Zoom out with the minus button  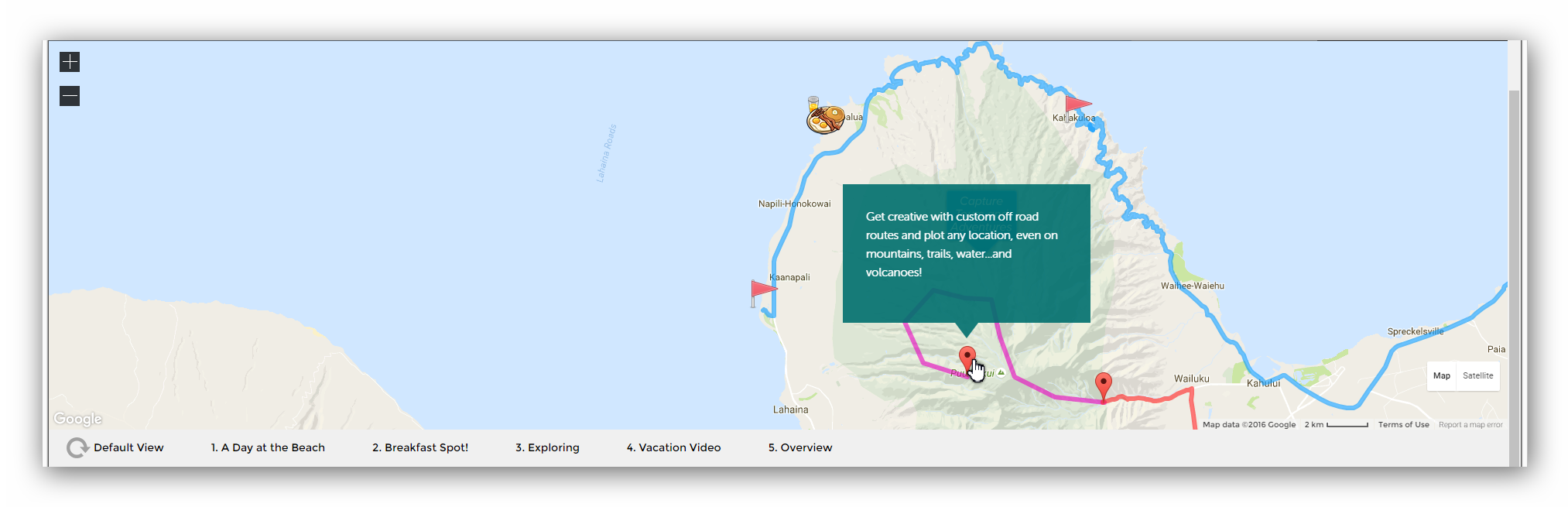70,96
